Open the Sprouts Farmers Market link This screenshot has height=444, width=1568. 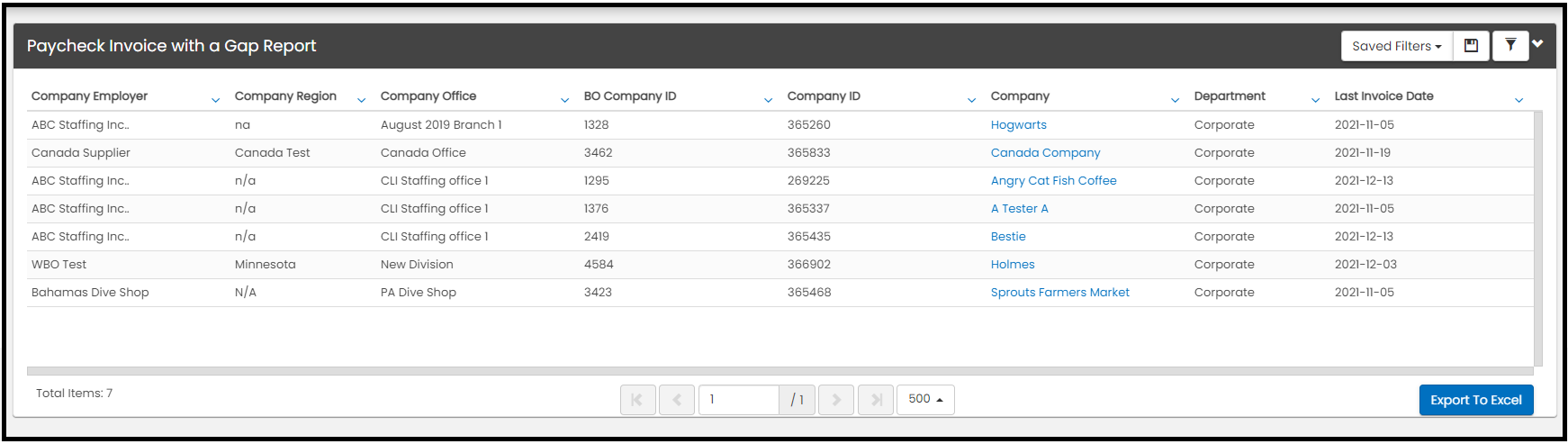pyautogui.click(x=1059, y=293)
